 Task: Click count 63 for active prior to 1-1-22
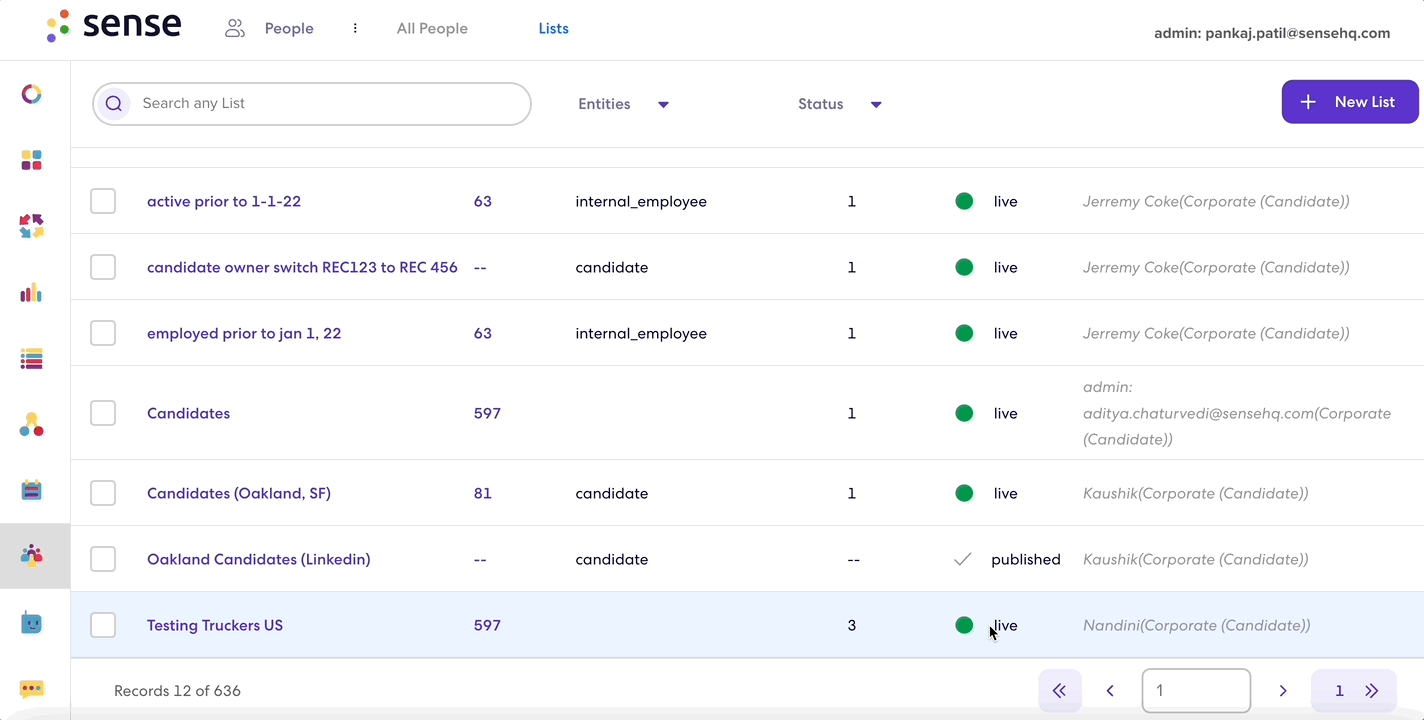483,201
